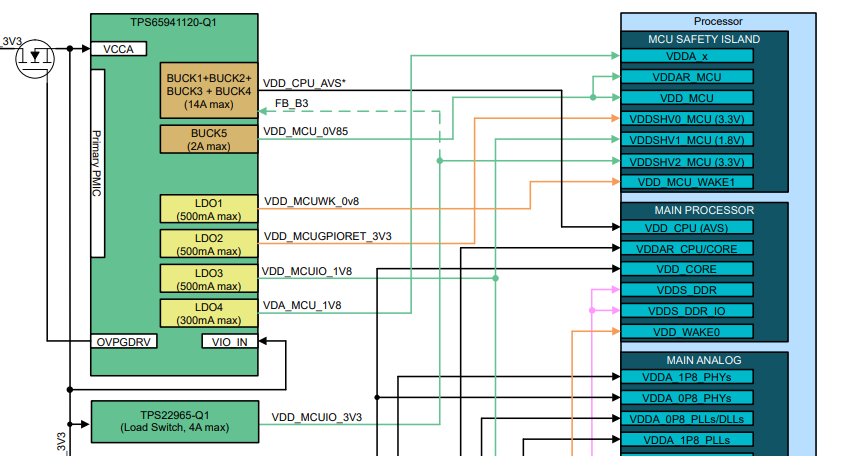
Task: Click the VDDSHV0_MCU (3.3V) rail box
Action: coord(687,119)
